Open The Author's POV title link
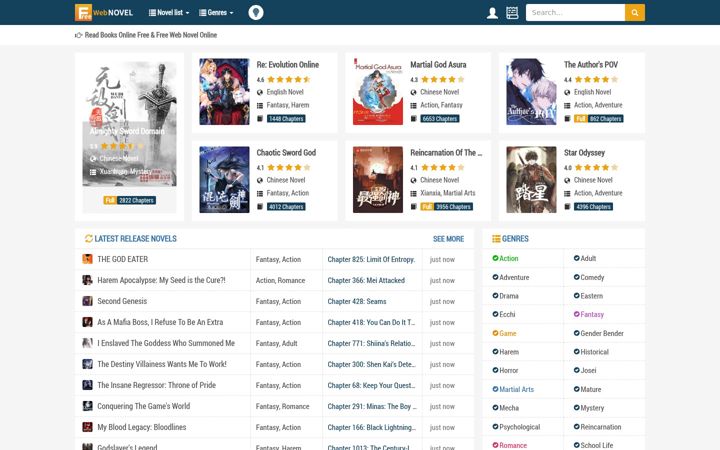 pyautogui.click(x=591, y=65)
